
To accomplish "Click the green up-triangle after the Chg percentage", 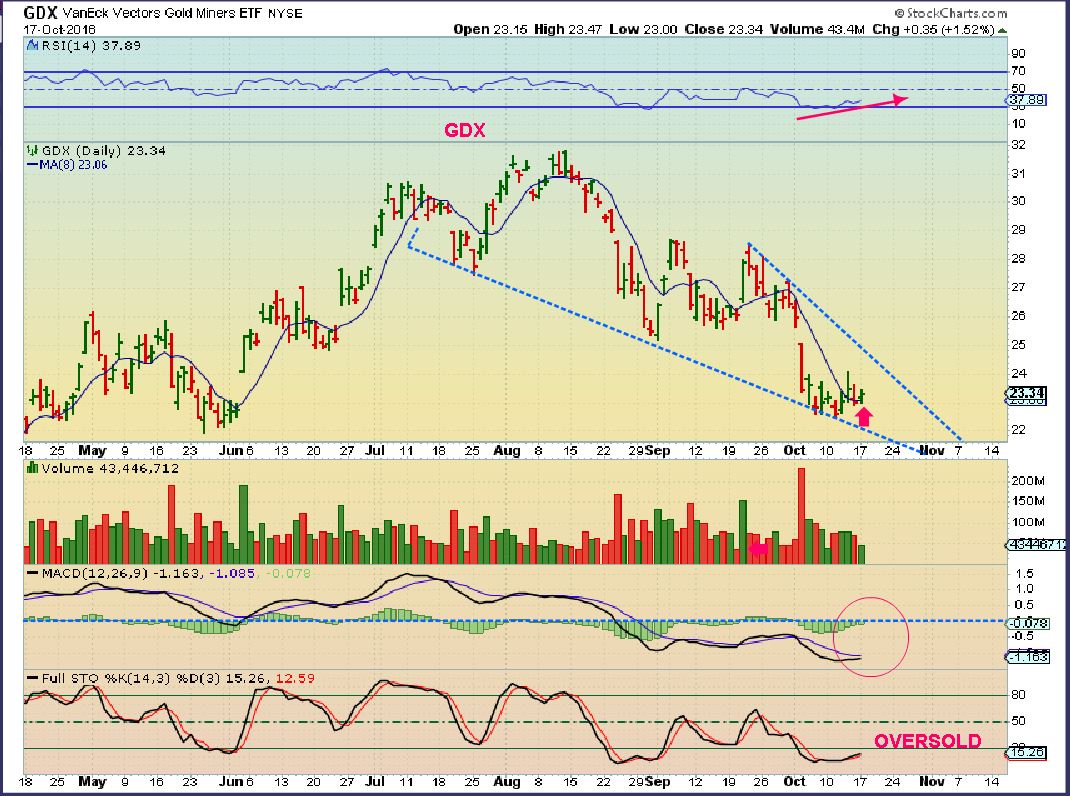I will pos(1002,30).
